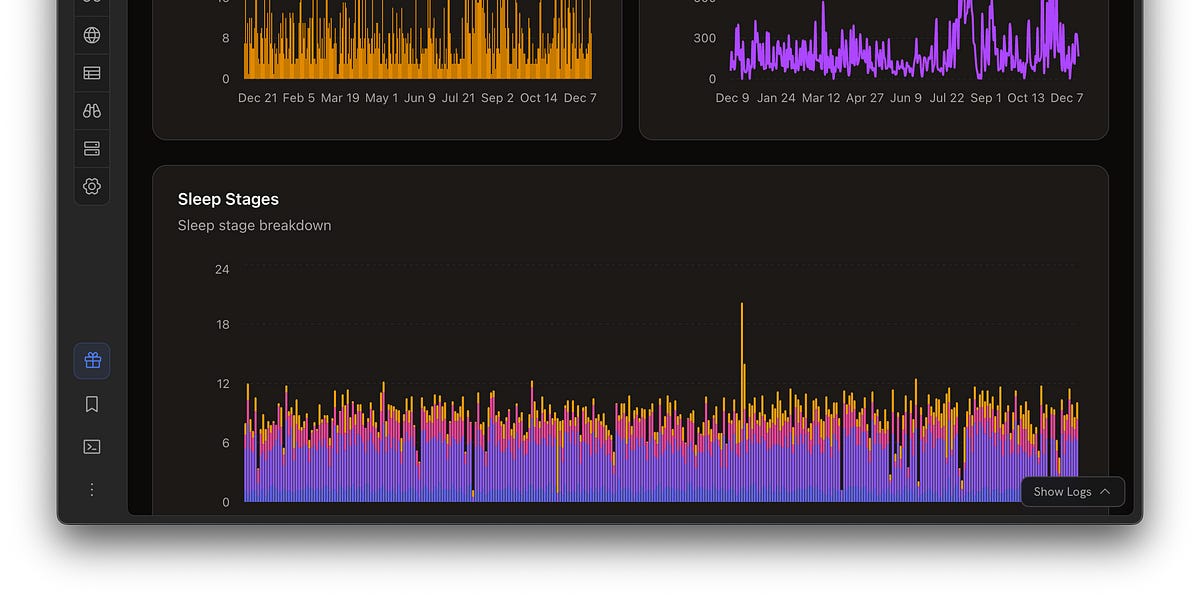This screenshot has width=1200, height=600.
Task: Click the 24 gridline label on Sleep Stages axis
Action: click(220, 269)
